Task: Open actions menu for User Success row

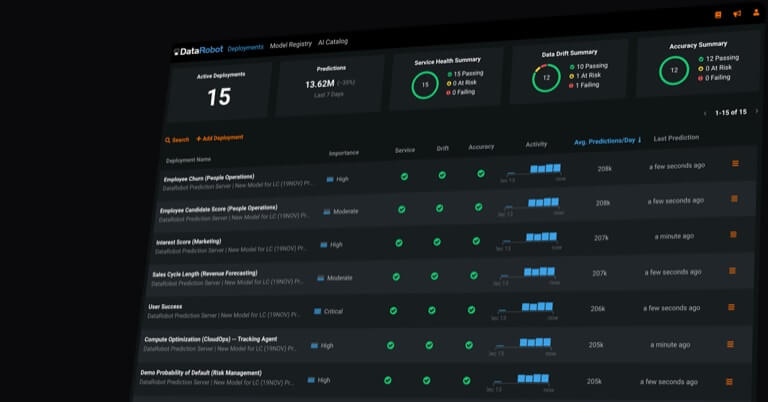Action: (x=731, y=307)
